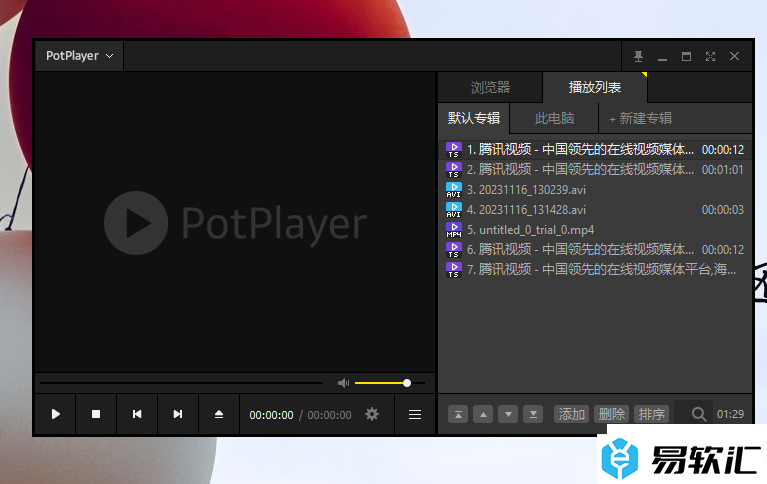767x484 pixels.
Task: Mute audio with the speaker icon
Action: [343, 383]
